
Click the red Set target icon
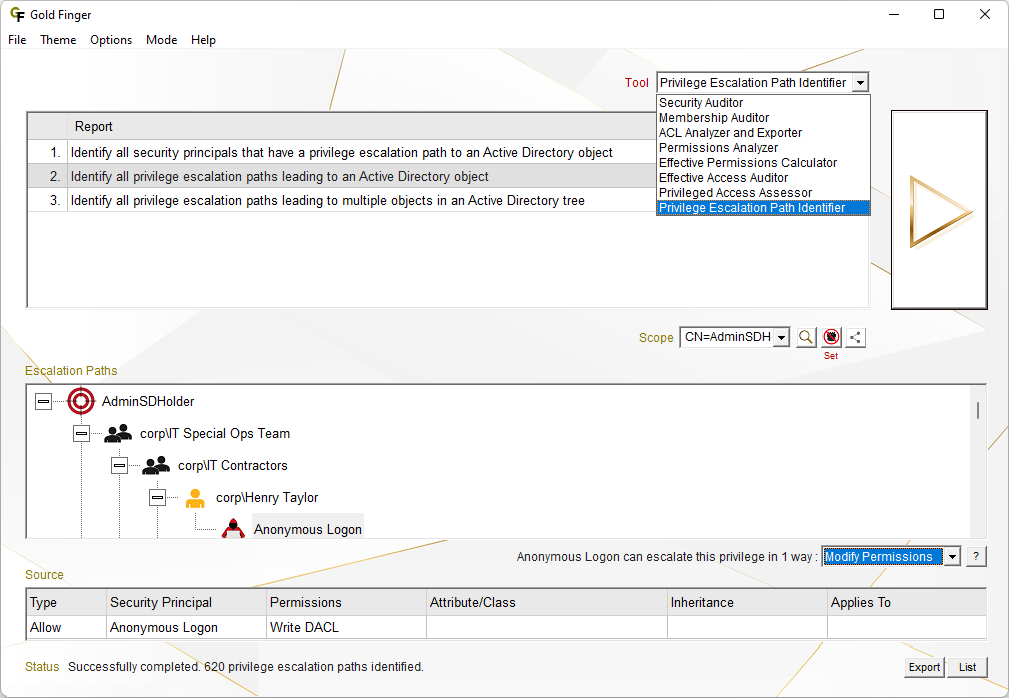coord(831,337)
